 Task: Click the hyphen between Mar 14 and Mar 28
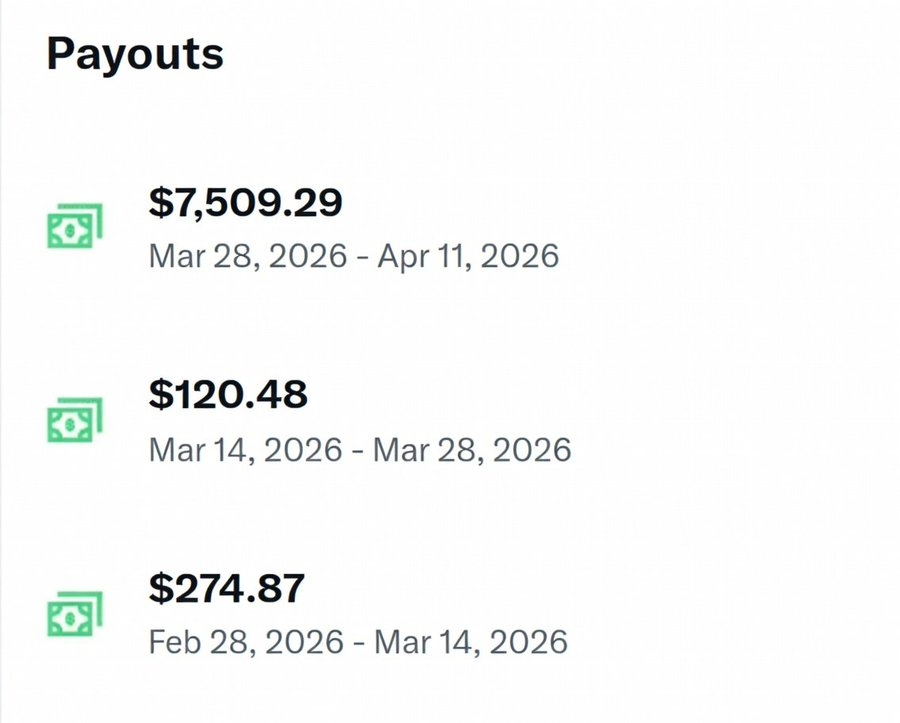coord(358,452)
